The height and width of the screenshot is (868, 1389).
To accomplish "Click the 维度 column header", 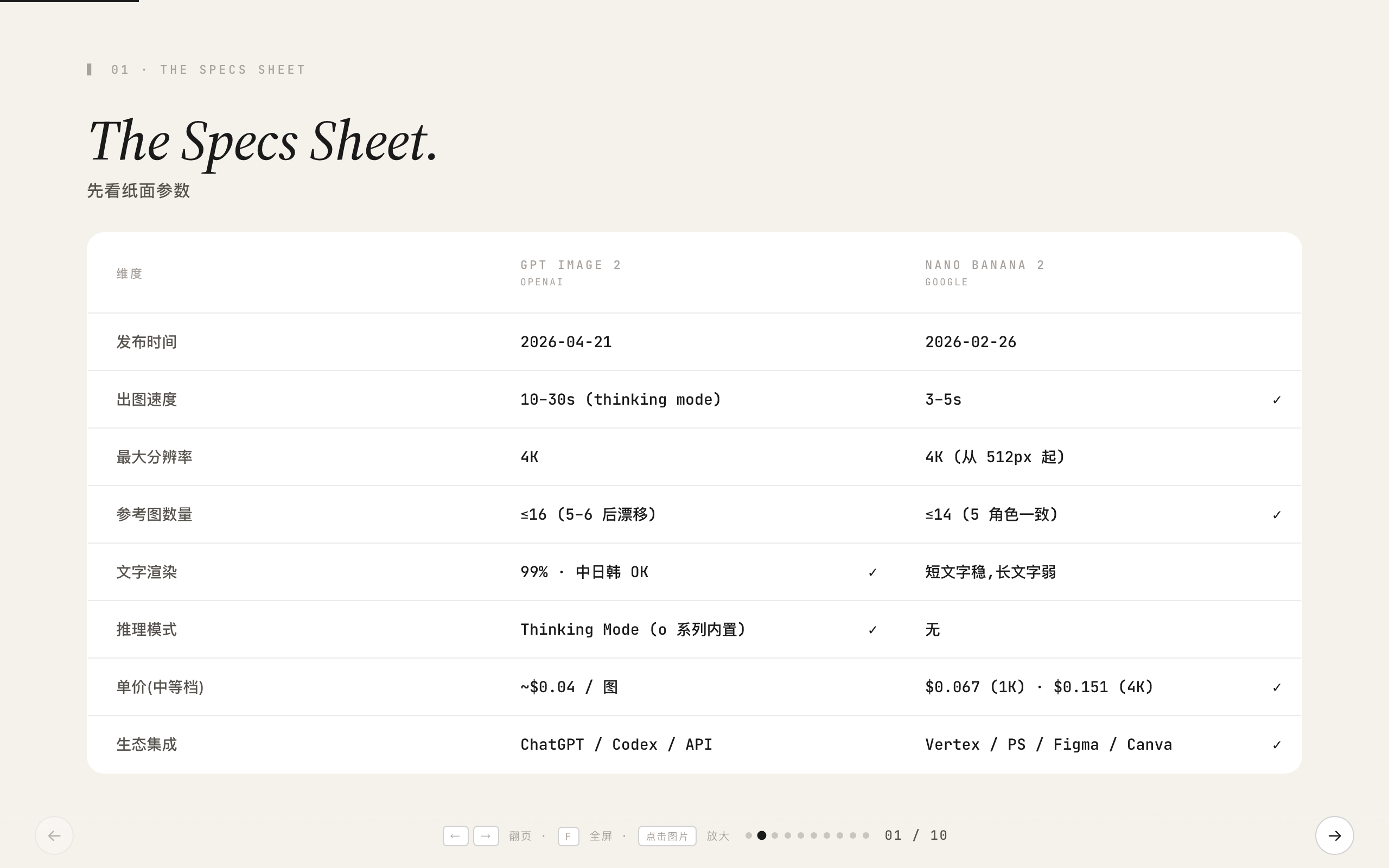I will [129, 273].
